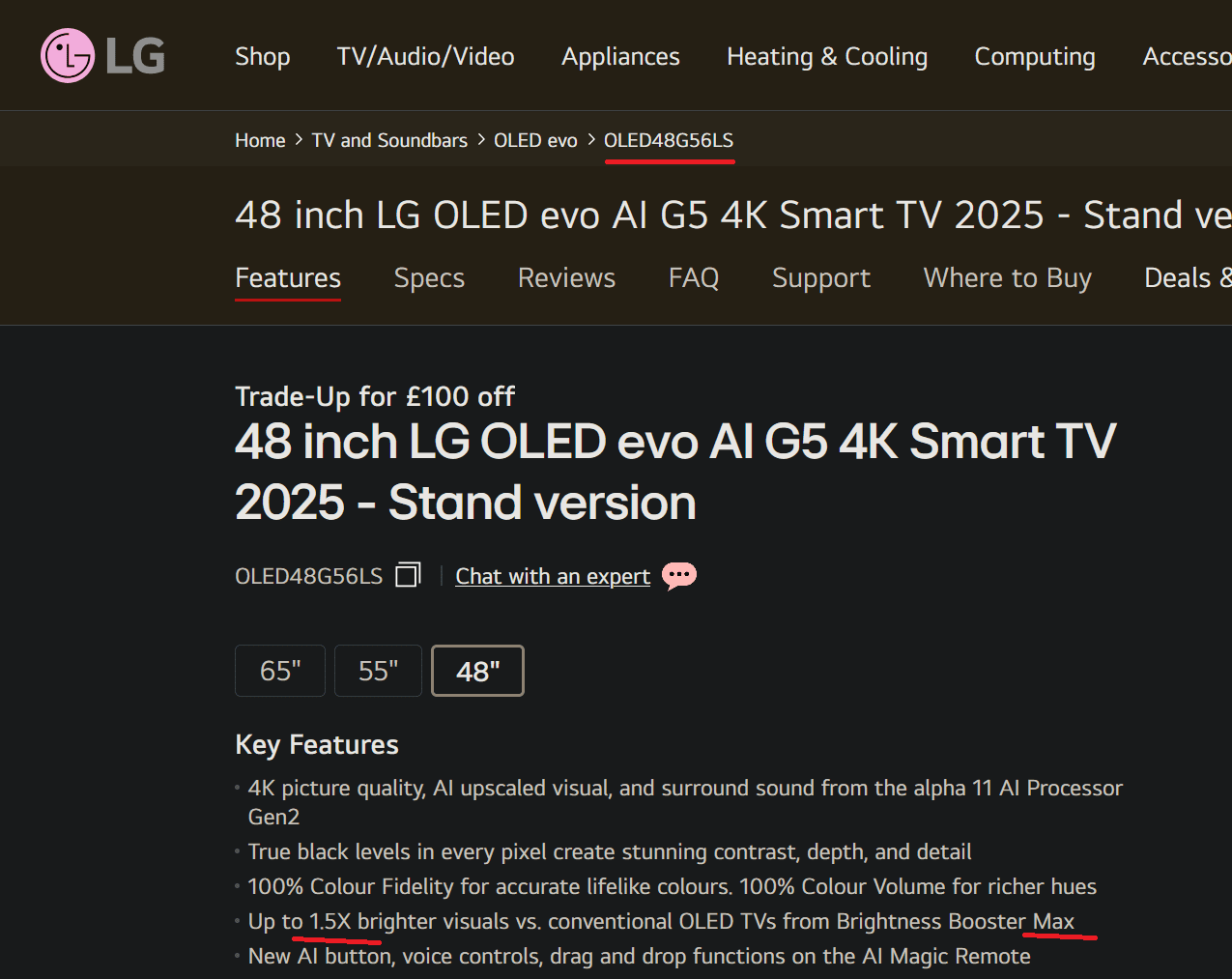Go to Where to Buy tab
This screenshot has width=1232, height=979.
click(1008, 278)
